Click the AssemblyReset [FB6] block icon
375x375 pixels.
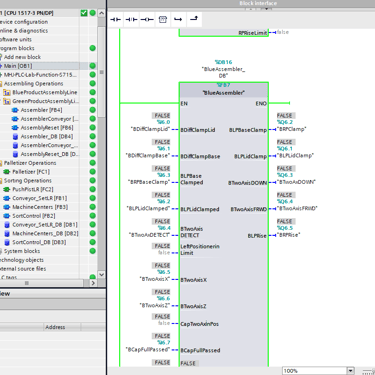tap(15, 128)
